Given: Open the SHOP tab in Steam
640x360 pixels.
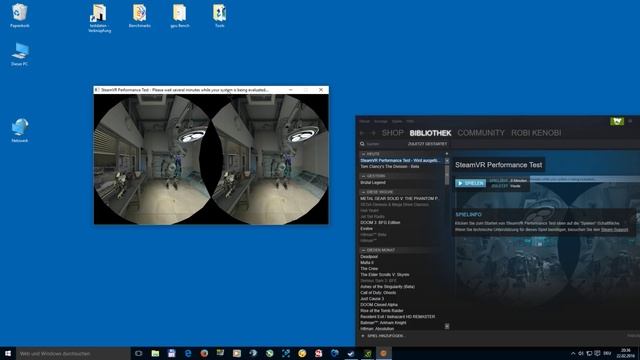Looking at the screenshot, I should [x=392, y=133].
